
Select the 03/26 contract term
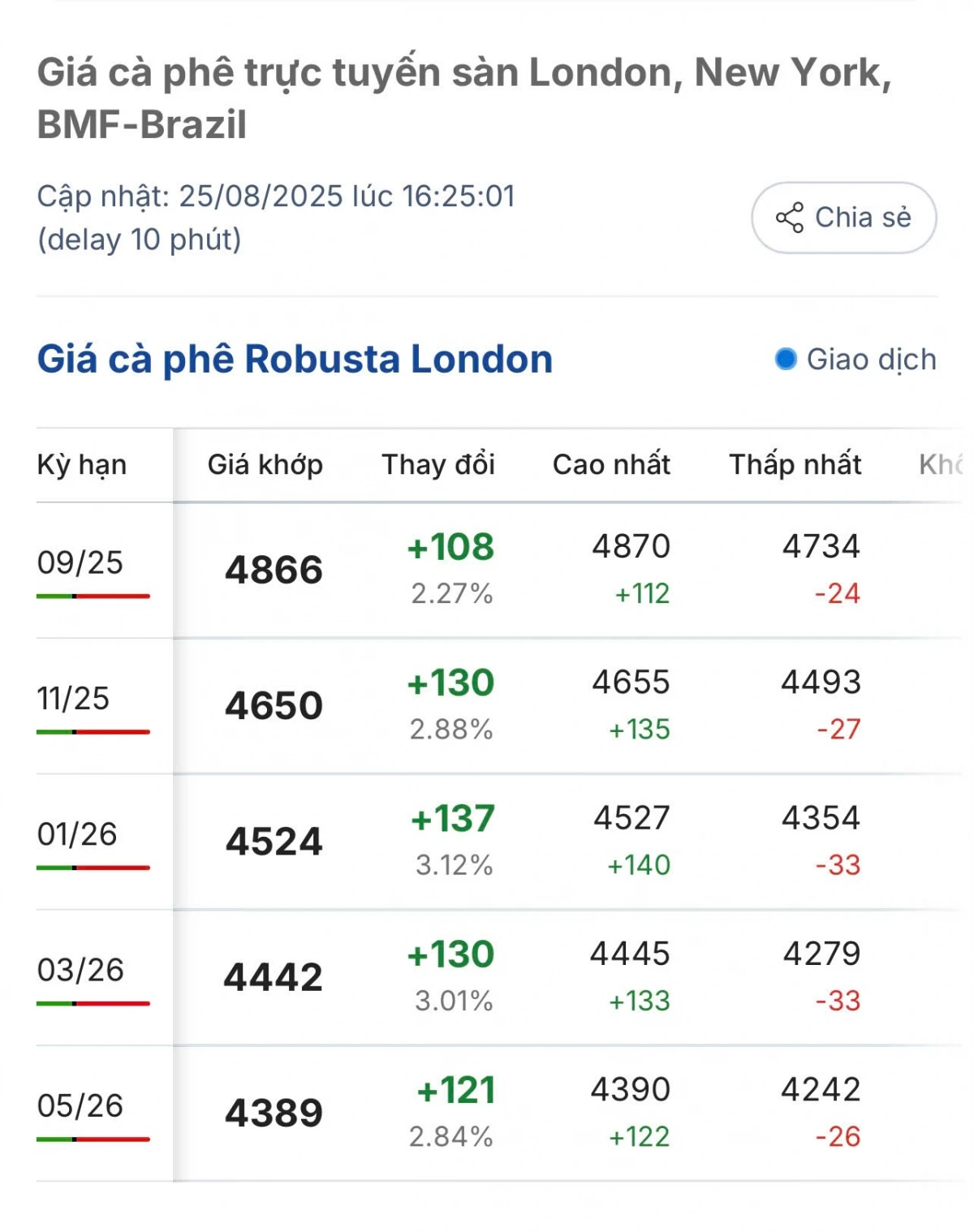click(x=80, y=970)
